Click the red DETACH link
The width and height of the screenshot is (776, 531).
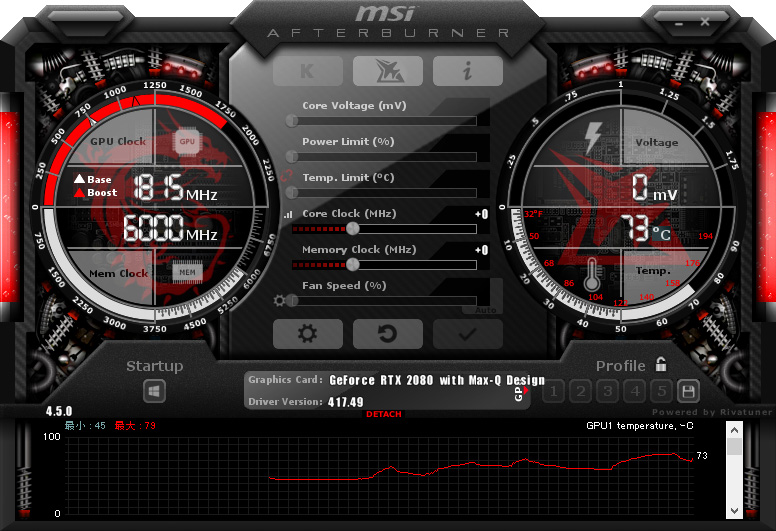384,414
